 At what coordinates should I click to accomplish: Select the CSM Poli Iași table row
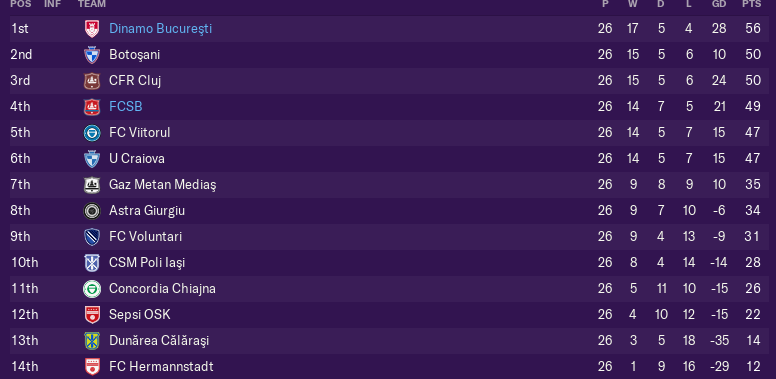[389, 263]
